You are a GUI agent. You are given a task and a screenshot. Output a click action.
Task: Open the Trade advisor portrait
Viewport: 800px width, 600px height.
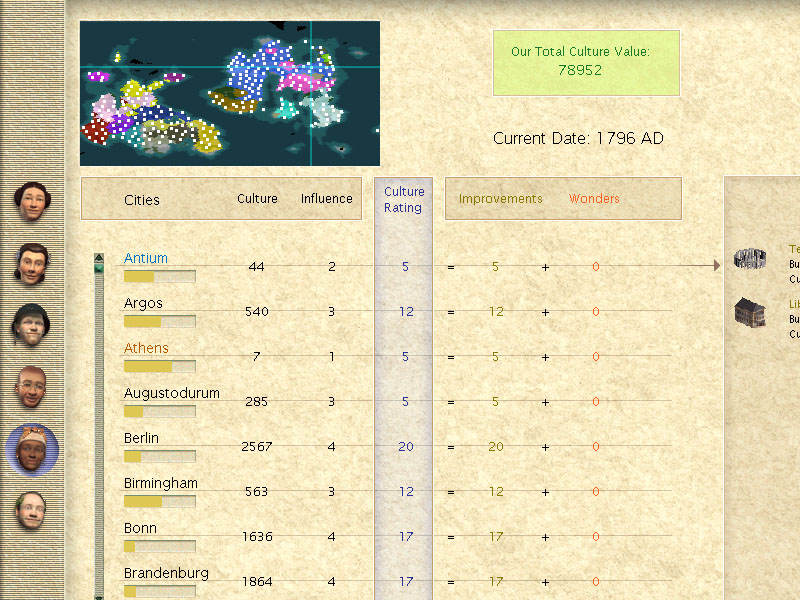(x=32, y=264)
